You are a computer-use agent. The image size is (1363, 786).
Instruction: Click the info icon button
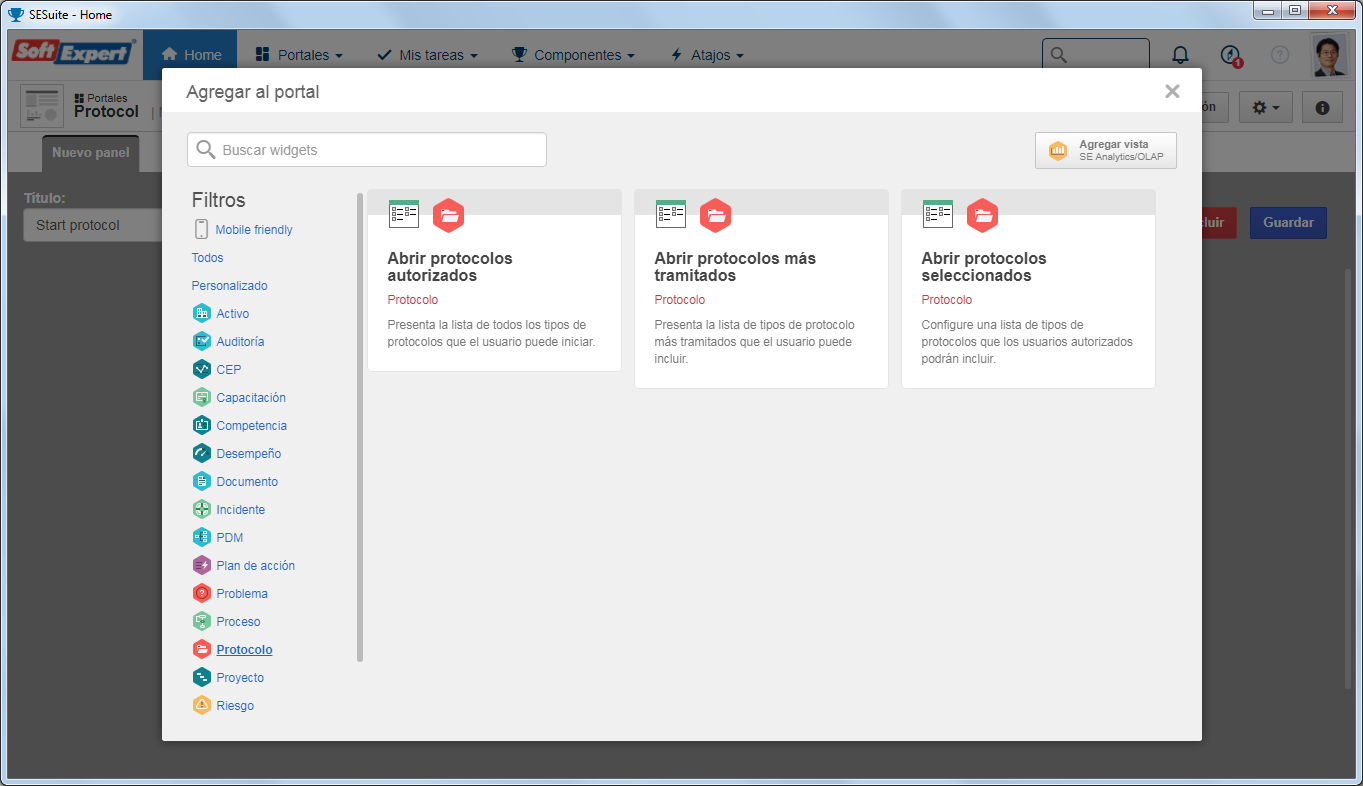(1322, 107)
